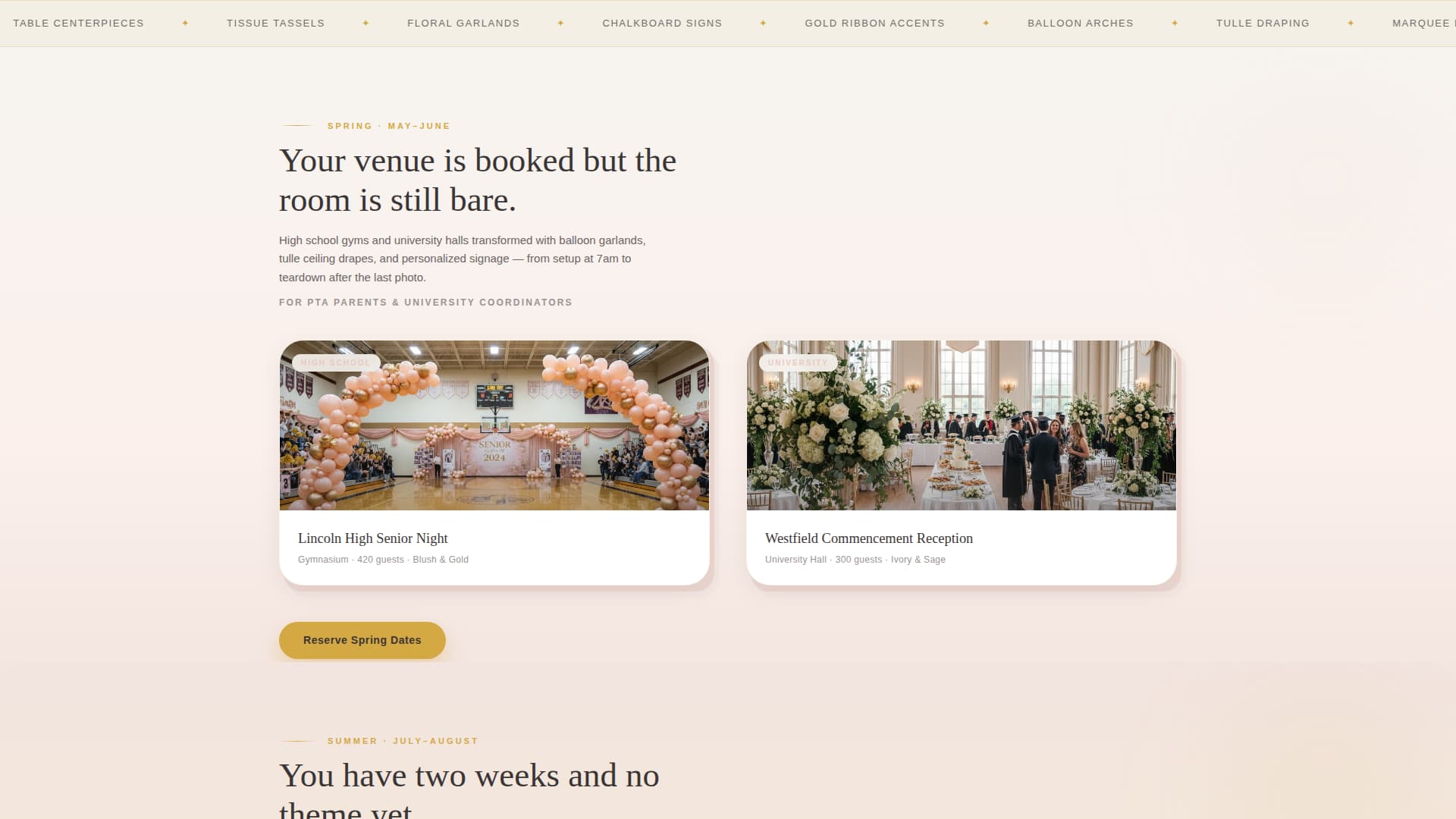Screen dimensions: 1456x819
Task: Click the Reserve Spring Dates button
Action: 362,640
